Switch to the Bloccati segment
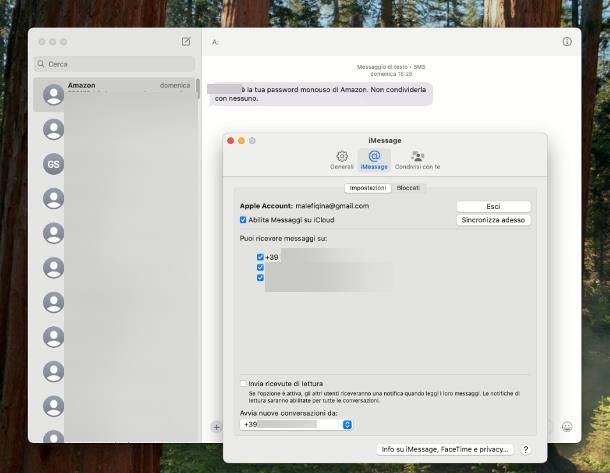Screen dimensions: 610x473 408,188
